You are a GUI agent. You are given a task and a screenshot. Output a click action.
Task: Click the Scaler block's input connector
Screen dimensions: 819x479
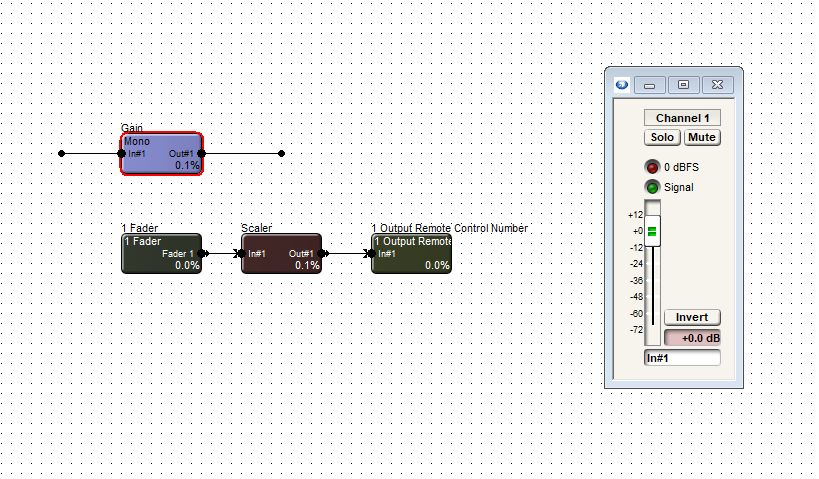pos(241,254)
